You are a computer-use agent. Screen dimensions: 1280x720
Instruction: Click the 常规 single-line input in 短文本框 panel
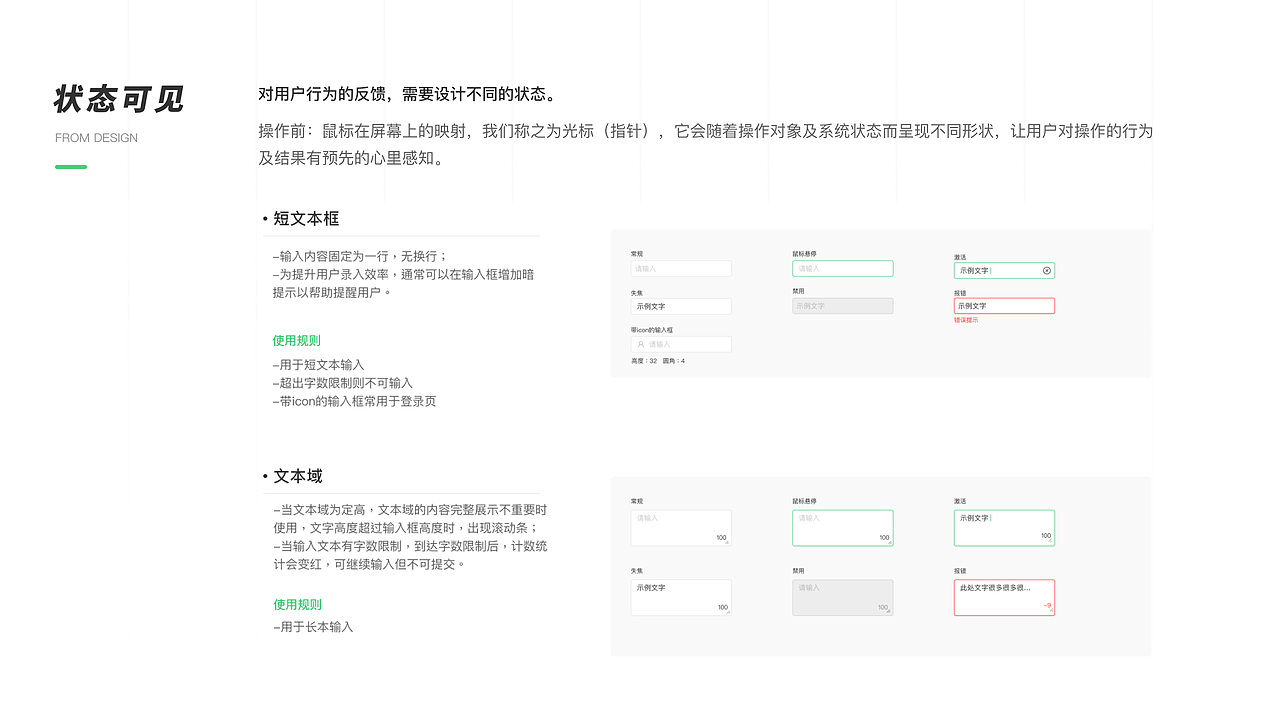click(681, 268)
